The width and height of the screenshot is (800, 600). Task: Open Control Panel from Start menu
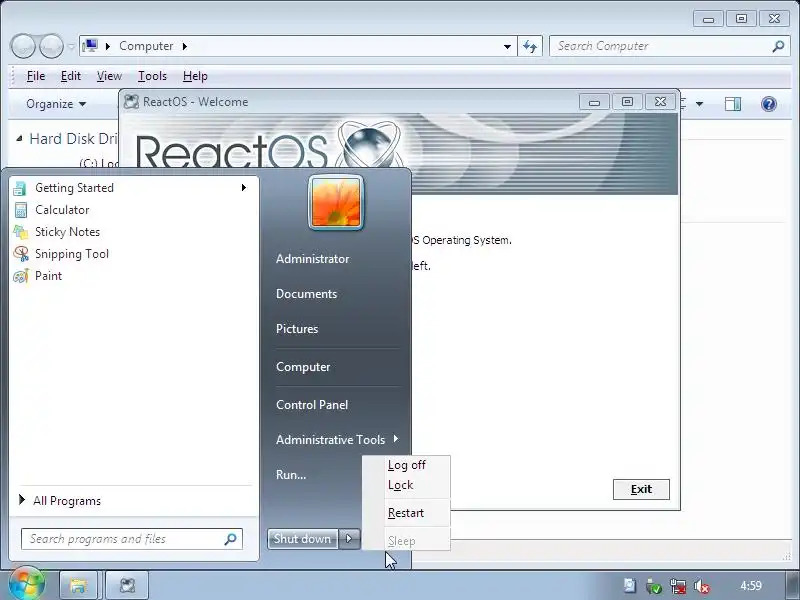312,405
